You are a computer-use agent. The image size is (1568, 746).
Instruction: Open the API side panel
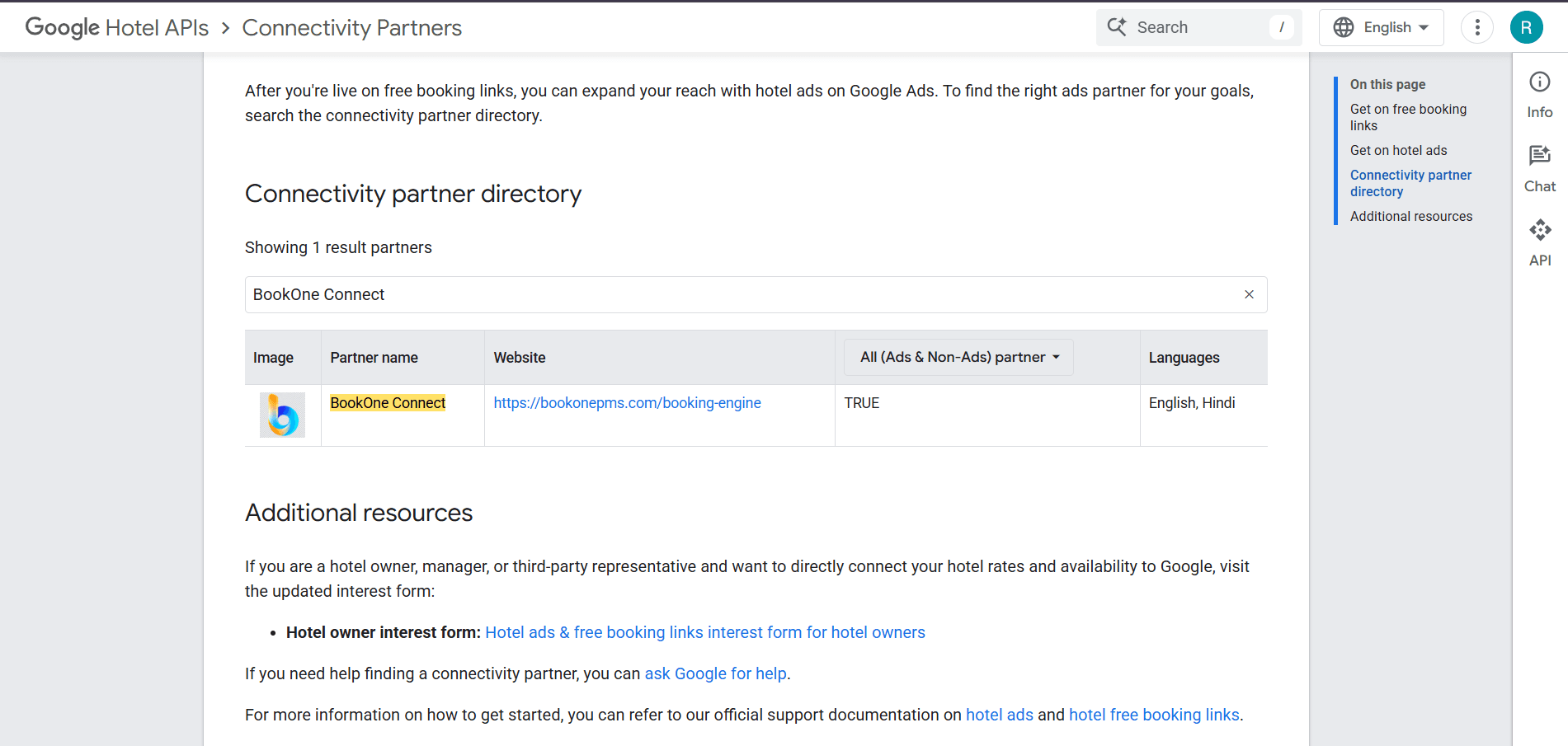(1539, 244)
